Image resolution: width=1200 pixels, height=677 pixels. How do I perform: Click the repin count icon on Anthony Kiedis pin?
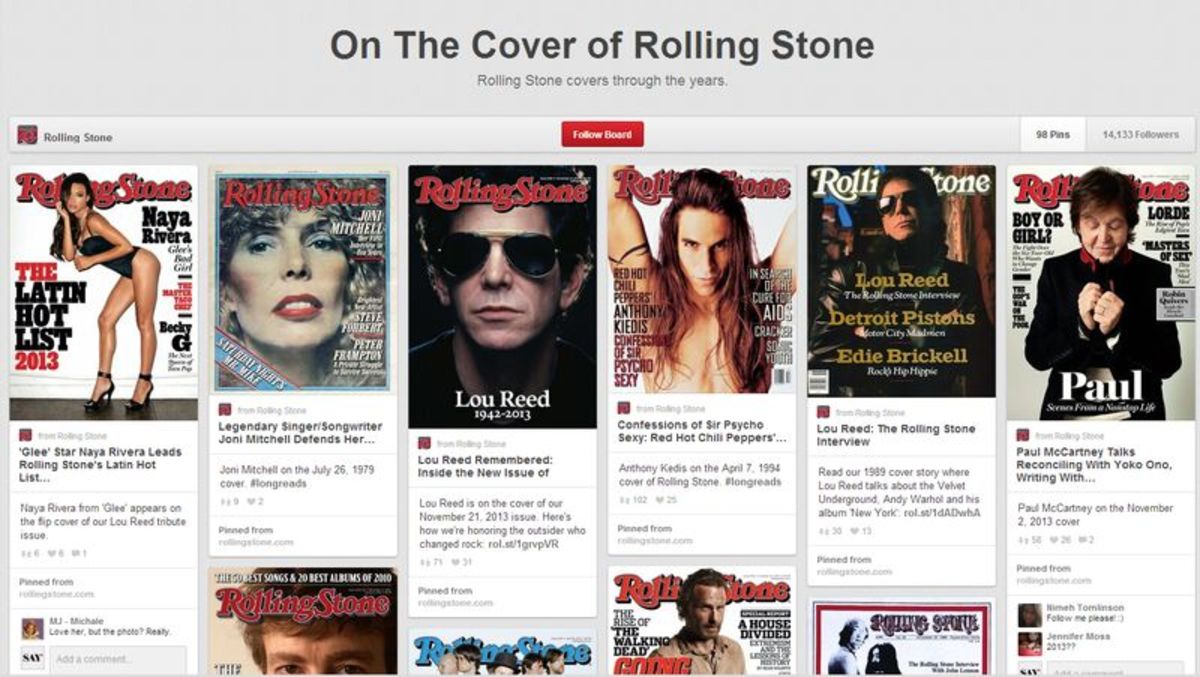pyautogui.click(x=623, y=500)
